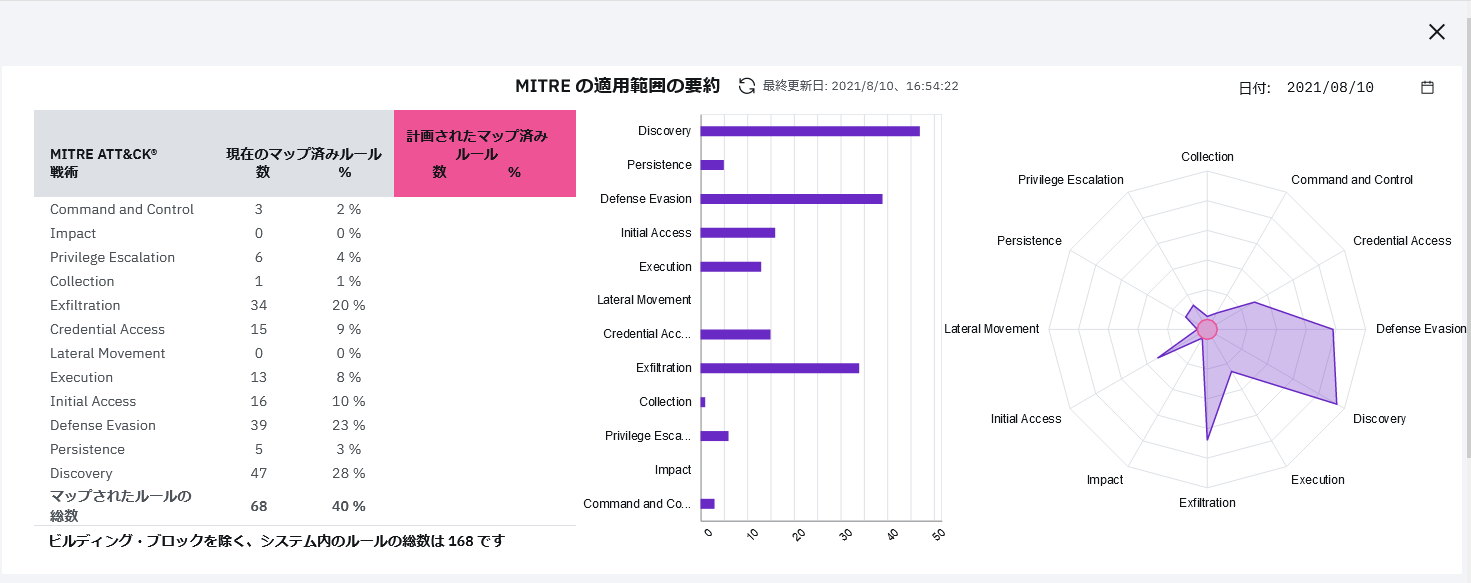
Task: Click the Privilege Escalation bar in the bar chart
Action: tap(715, 436)
